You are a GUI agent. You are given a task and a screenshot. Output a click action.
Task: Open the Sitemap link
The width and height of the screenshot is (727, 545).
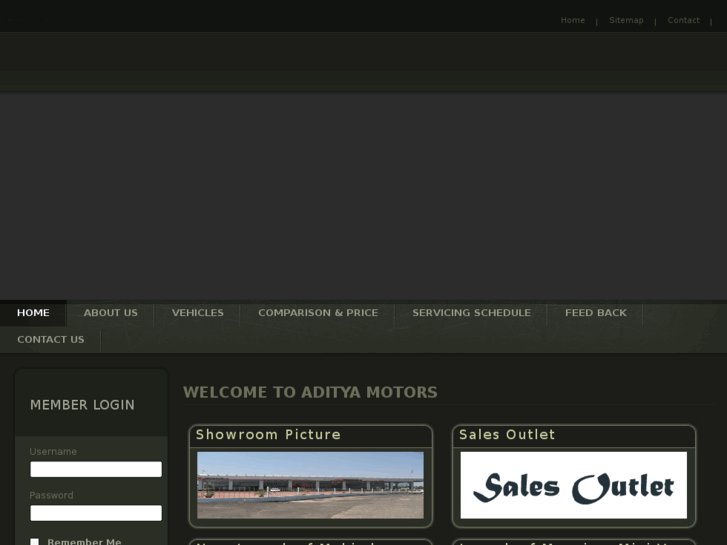coord(626,20)
